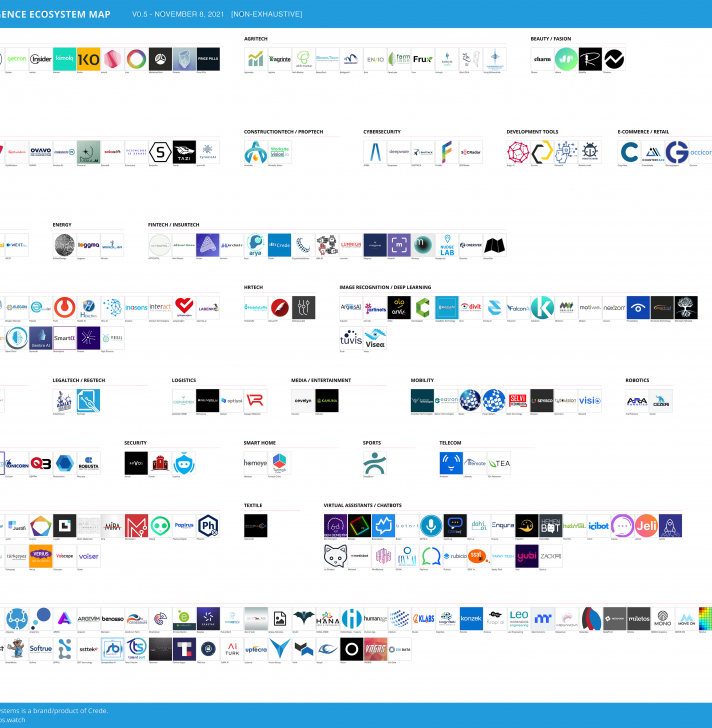The image size is (712, 728).
Task: Click the ROBOTICS heading
Action: [x=637, y=380]
